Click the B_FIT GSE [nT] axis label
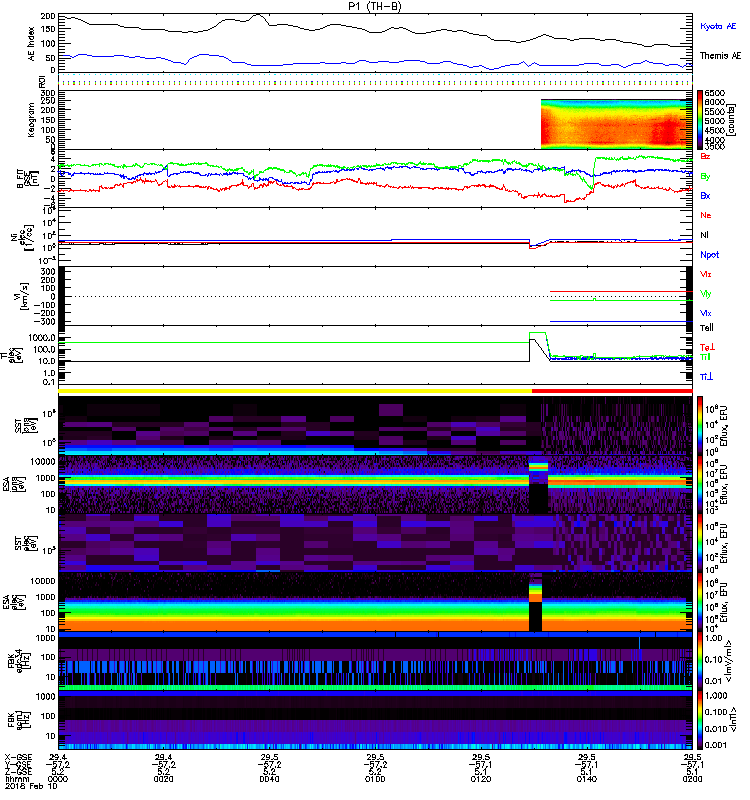 [26, 179]
